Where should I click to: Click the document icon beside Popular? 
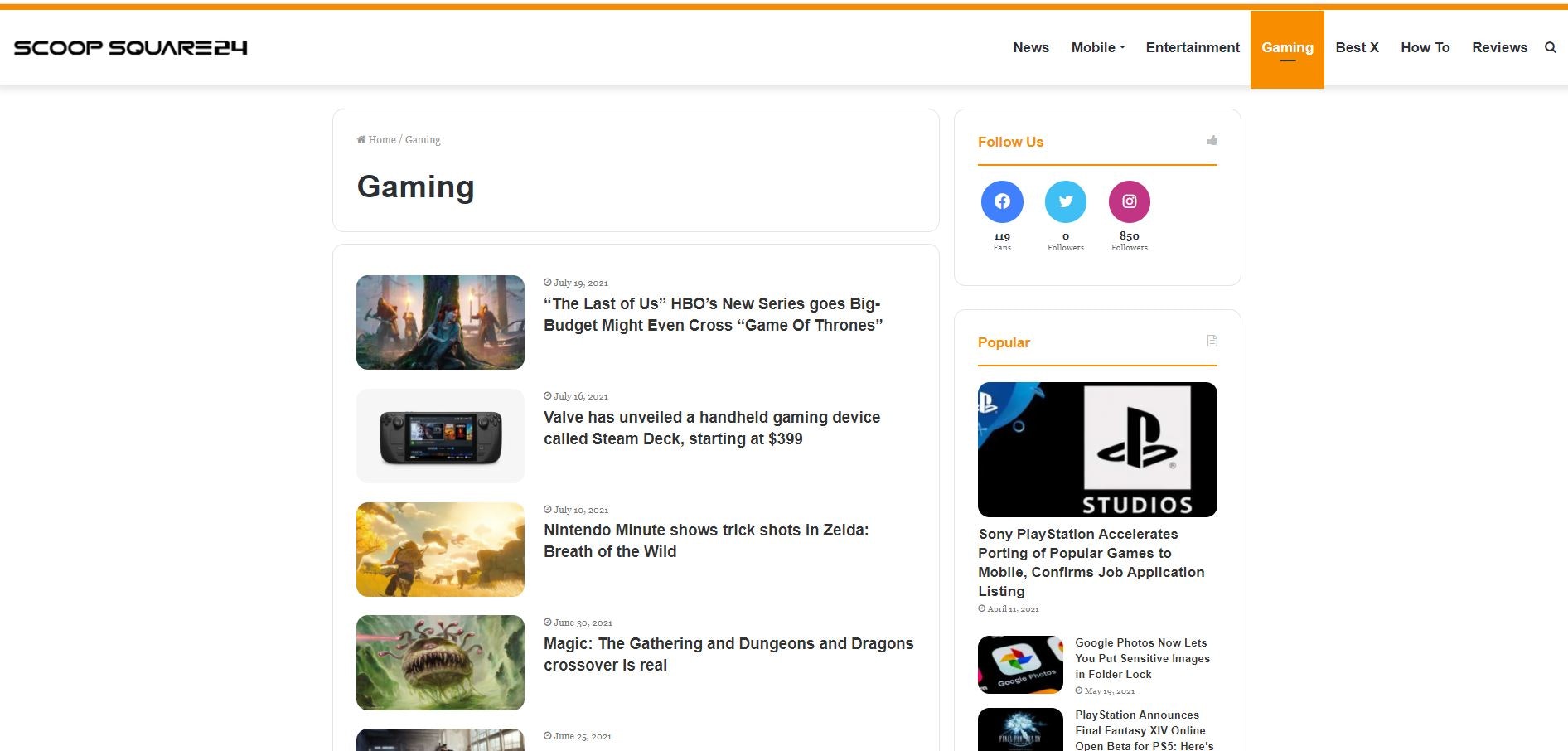(x=1212, y=341)
